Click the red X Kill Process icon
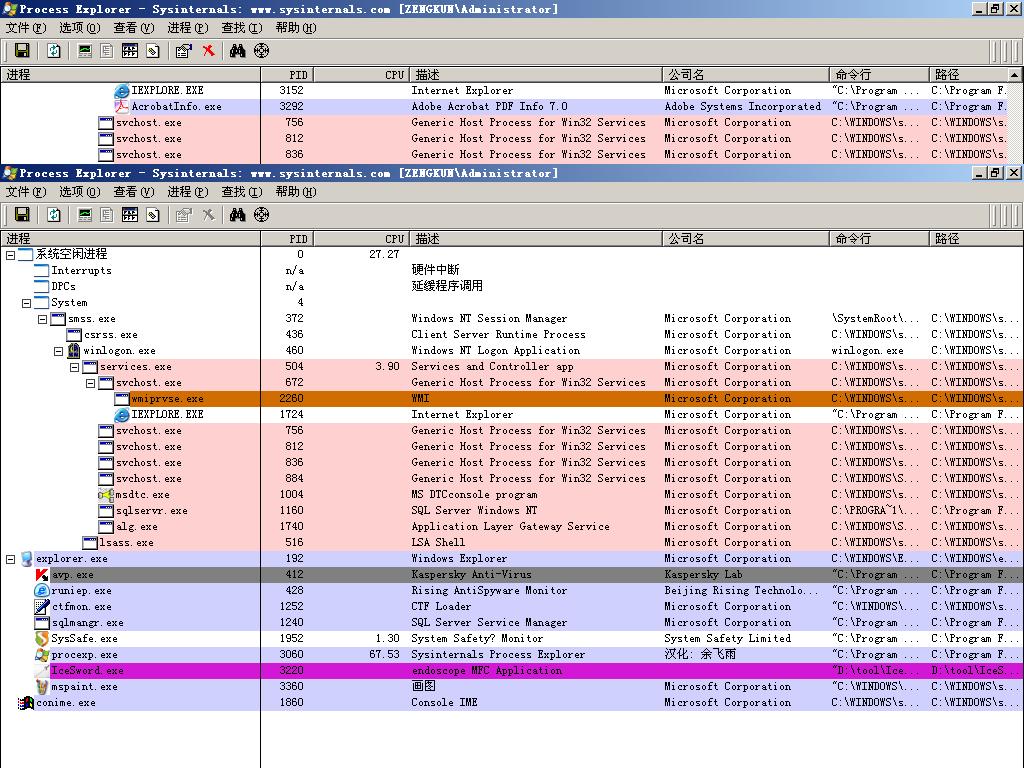The image size is (1024, 768). pos(208,51)
